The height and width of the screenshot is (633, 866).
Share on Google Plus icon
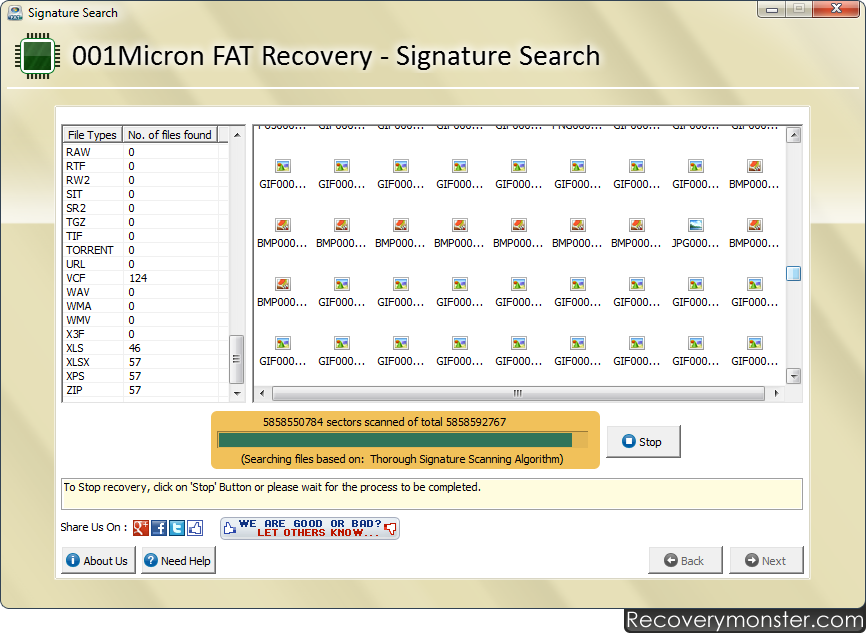tap(141, 528)
